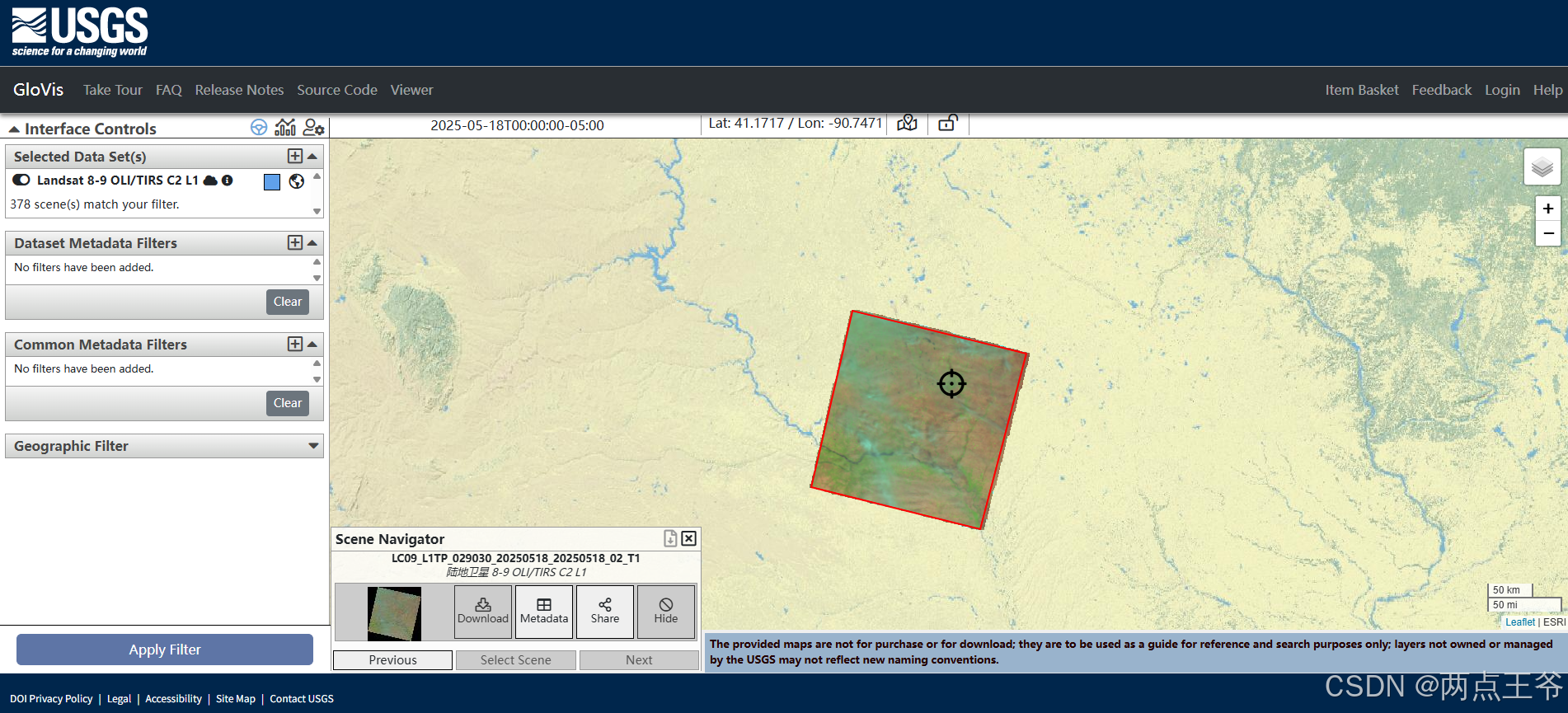The image size is (1568, 713).
Task: Add a Common Metadata filter with plus icon
Action: click(295, 344)
